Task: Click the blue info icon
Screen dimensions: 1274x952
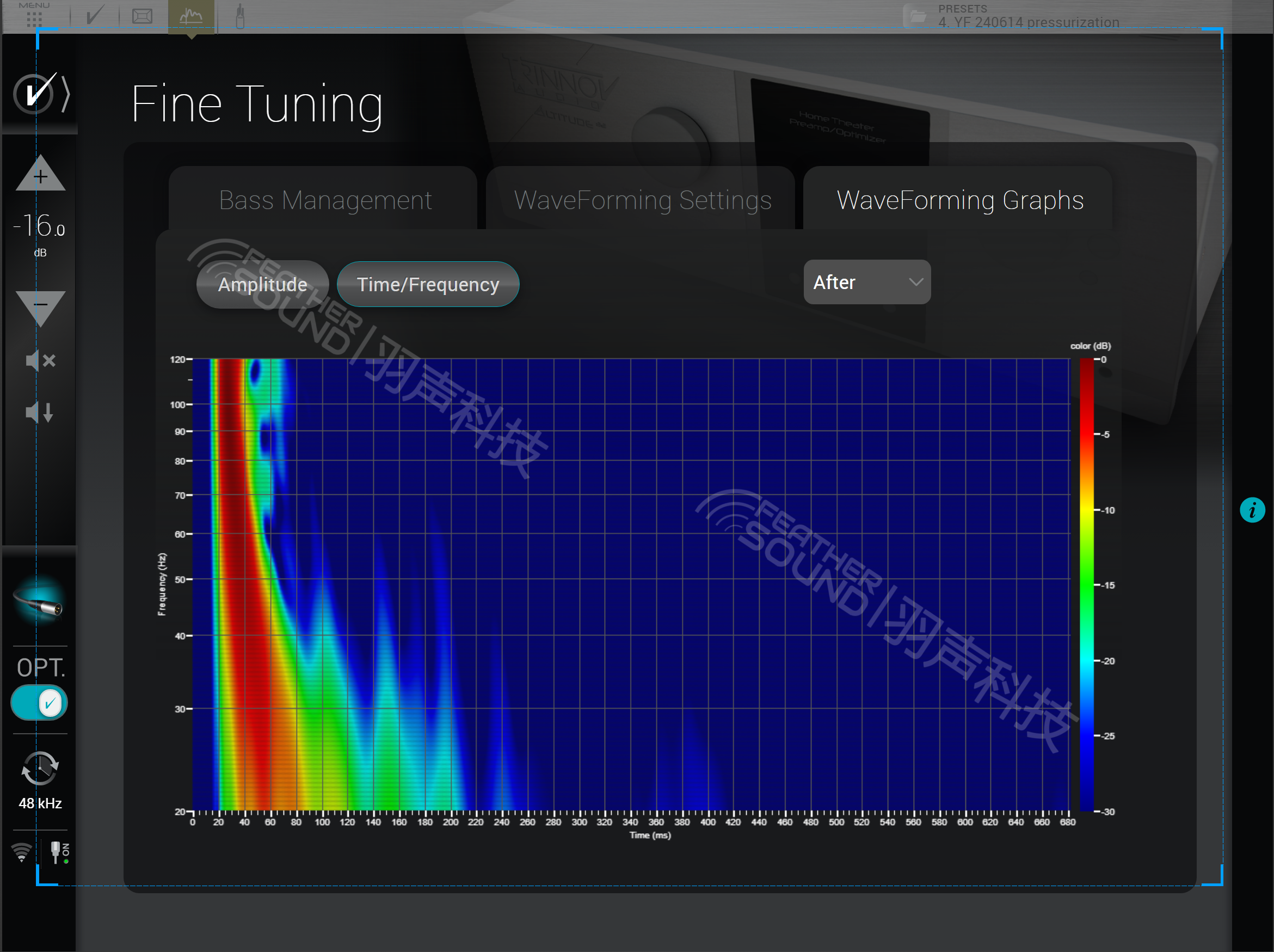Action: coord(1252,510)
